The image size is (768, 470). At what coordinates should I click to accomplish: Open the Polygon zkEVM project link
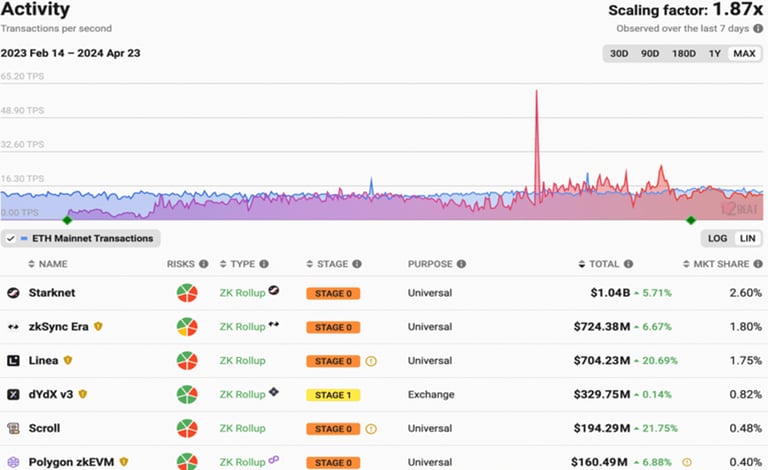click(71, 462)
